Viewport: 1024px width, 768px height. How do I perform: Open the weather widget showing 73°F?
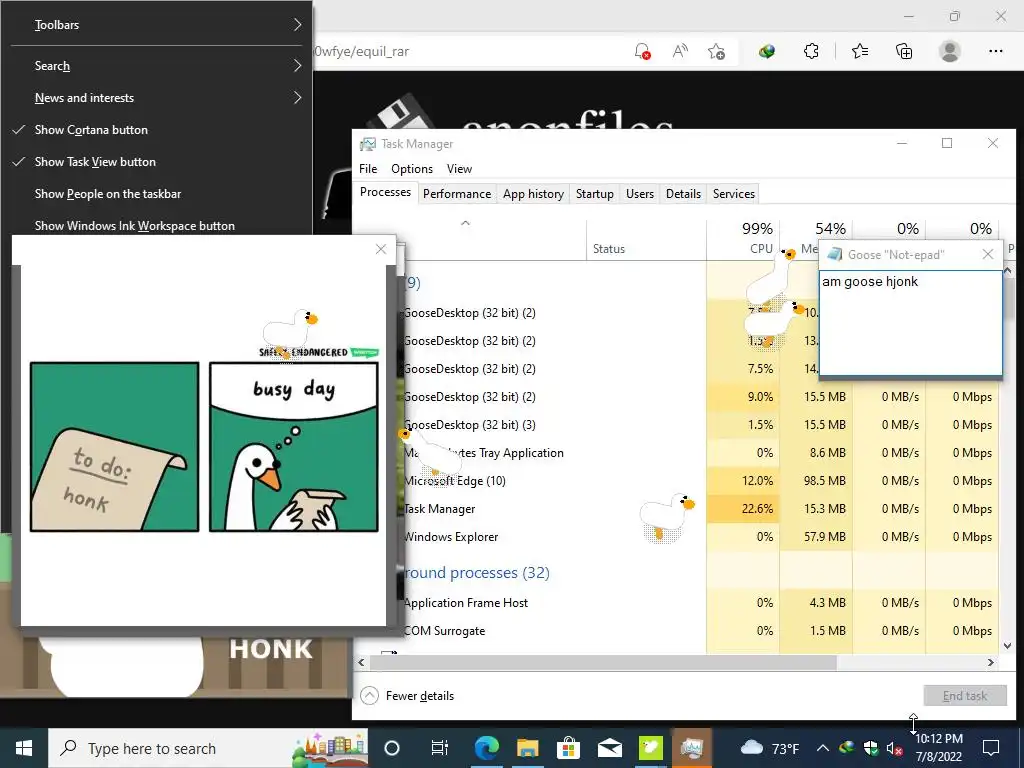pos(771,748)
